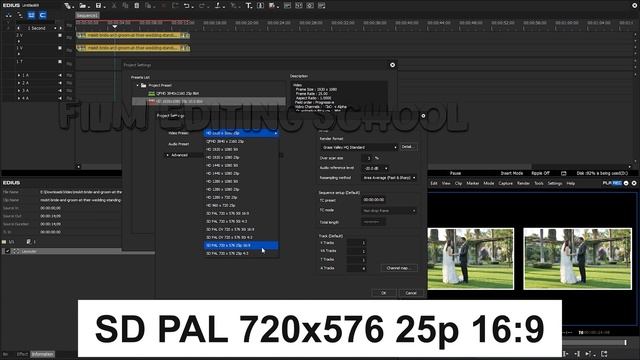Viewport: 640px width, 360px height.
Task: Expand the 2 A audio track
Action: click(x=19, y=83)
